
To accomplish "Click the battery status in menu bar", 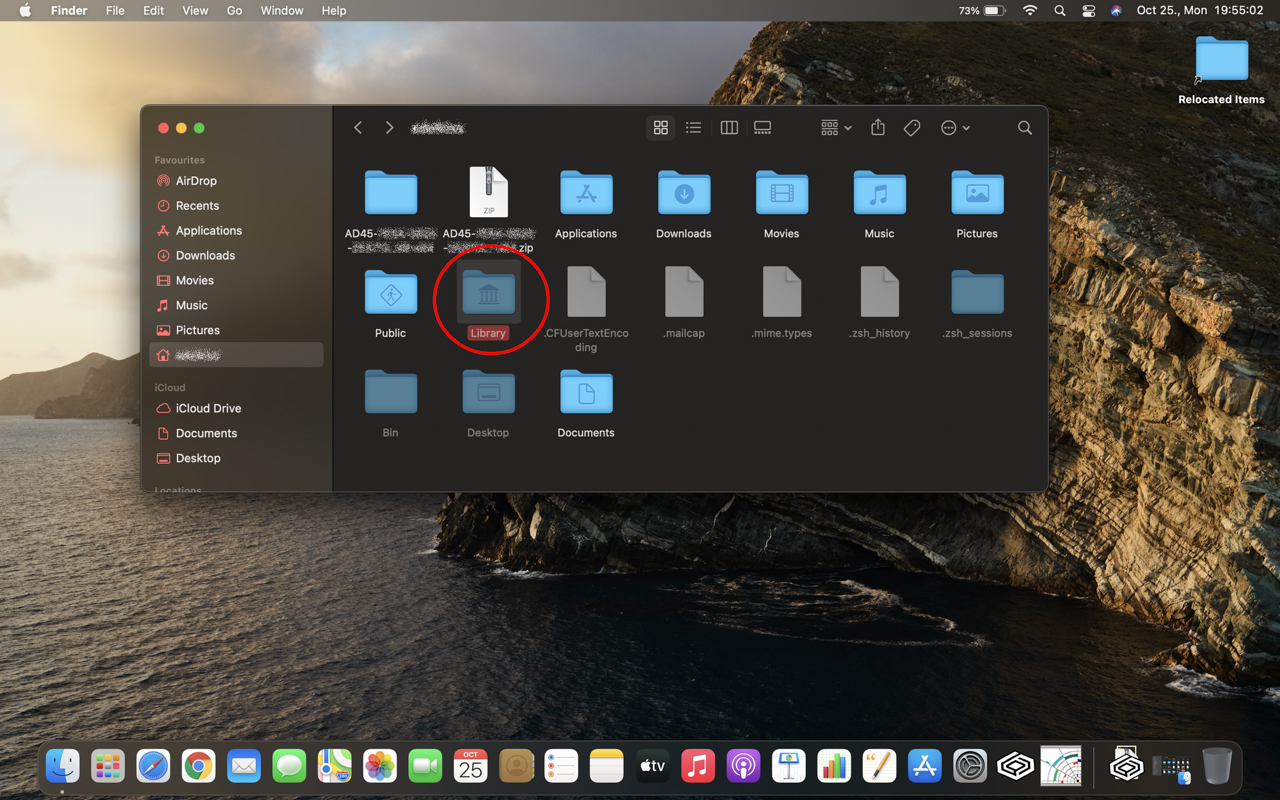I will (x=982, y=10).
